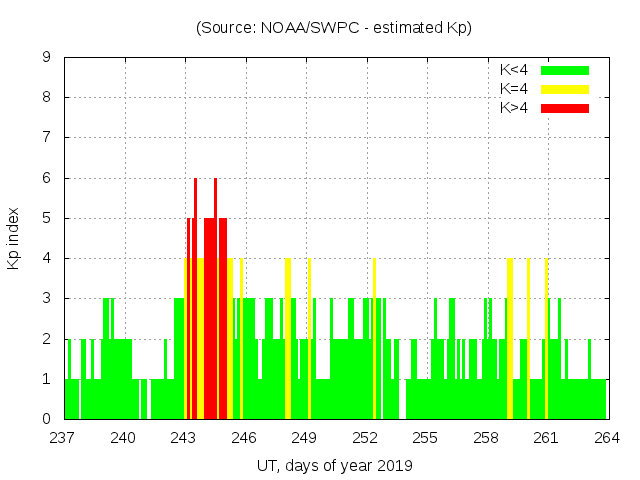The height and width of the screenshot is (480, 640).
Task: Click the red K>4 legend swatch
Action: point(565,107)
